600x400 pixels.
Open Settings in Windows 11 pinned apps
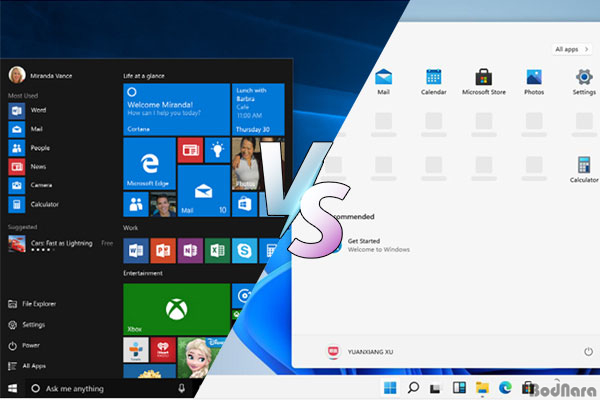point(584,82)
